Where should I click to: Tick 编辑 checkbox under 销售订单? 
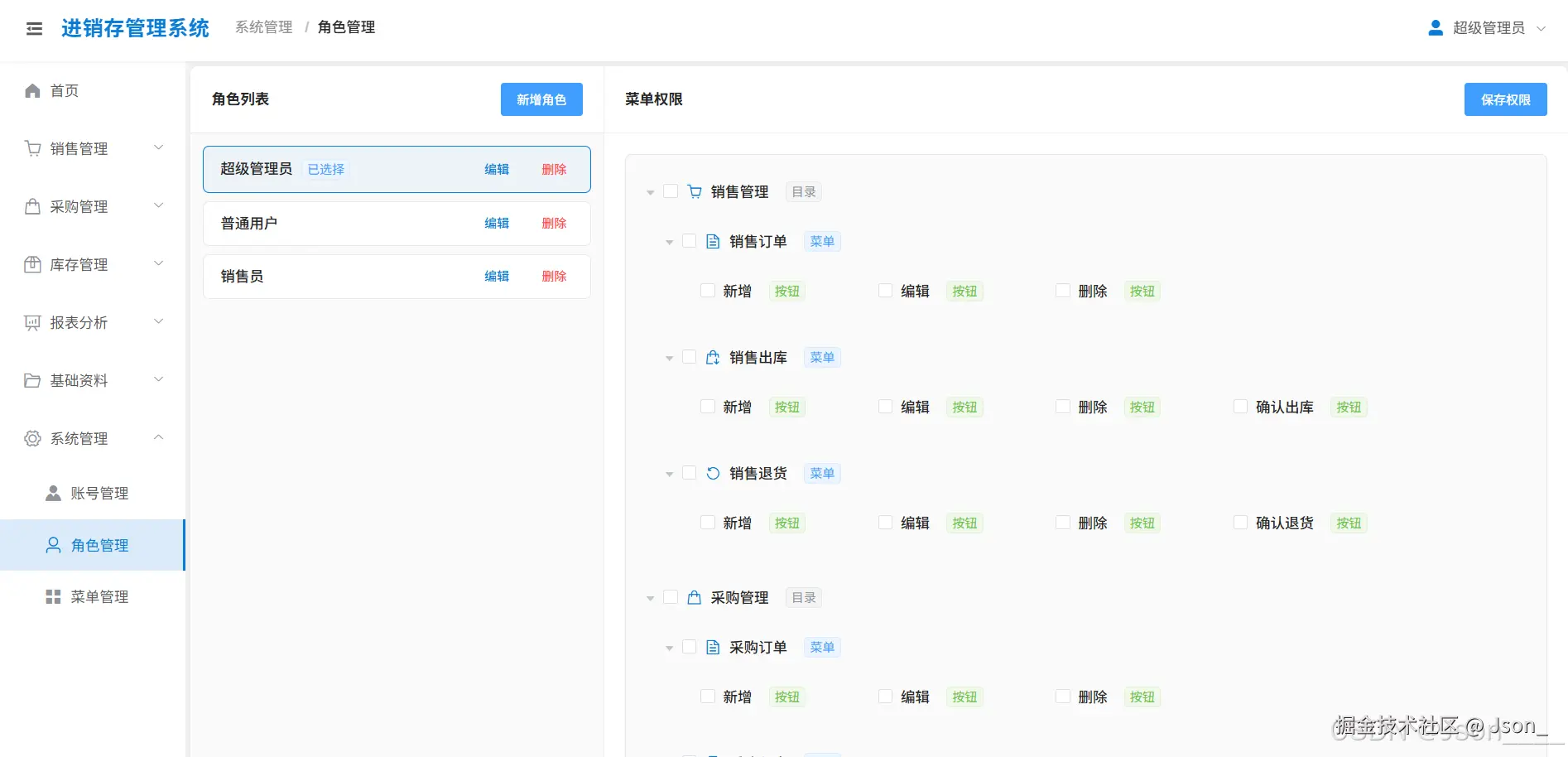point(886,291)
